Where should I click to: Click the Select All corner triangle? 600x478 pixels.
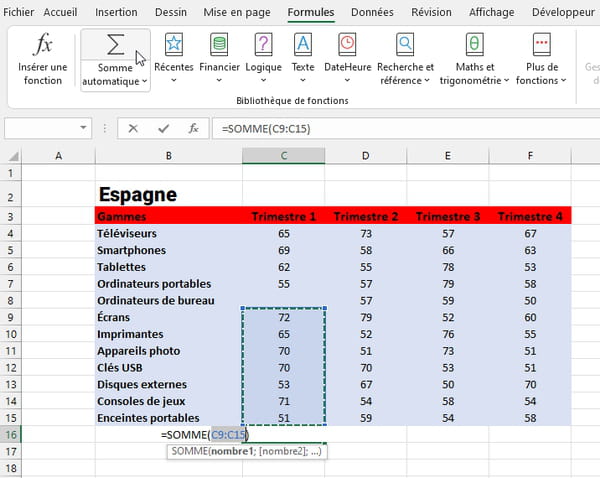13,156
